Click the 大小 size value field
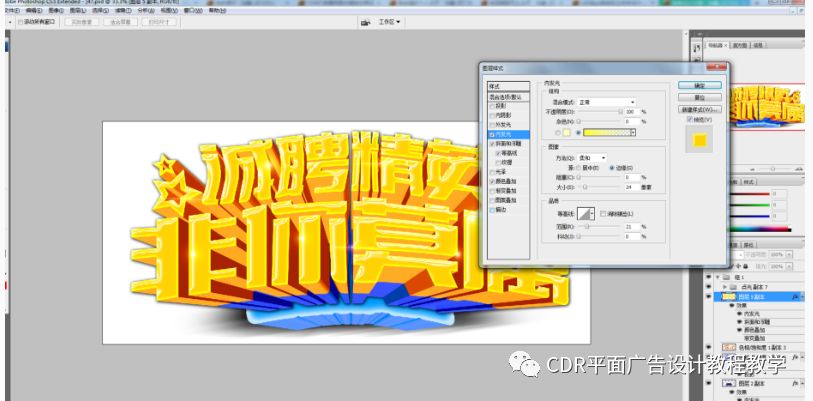 632,186
